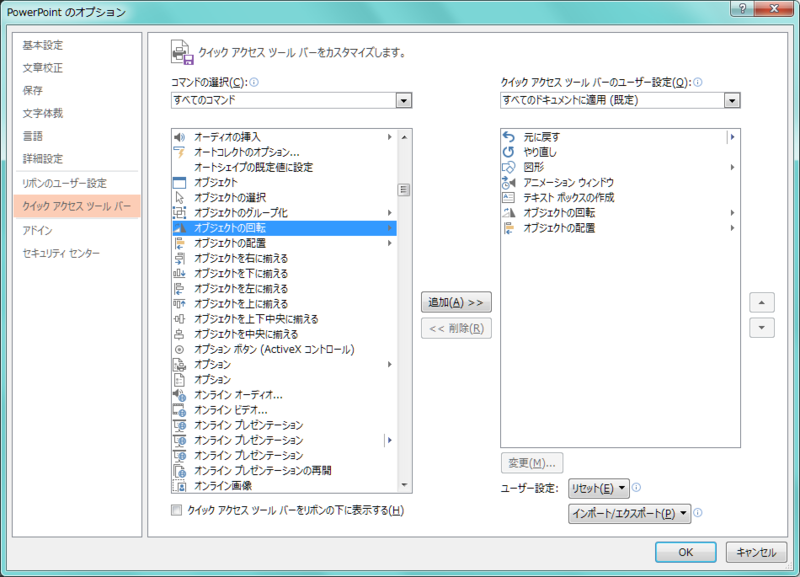Click the info icon next to リセット
Image resolution: width=800 pixels, height=577 pixels.
pos(636,488)
